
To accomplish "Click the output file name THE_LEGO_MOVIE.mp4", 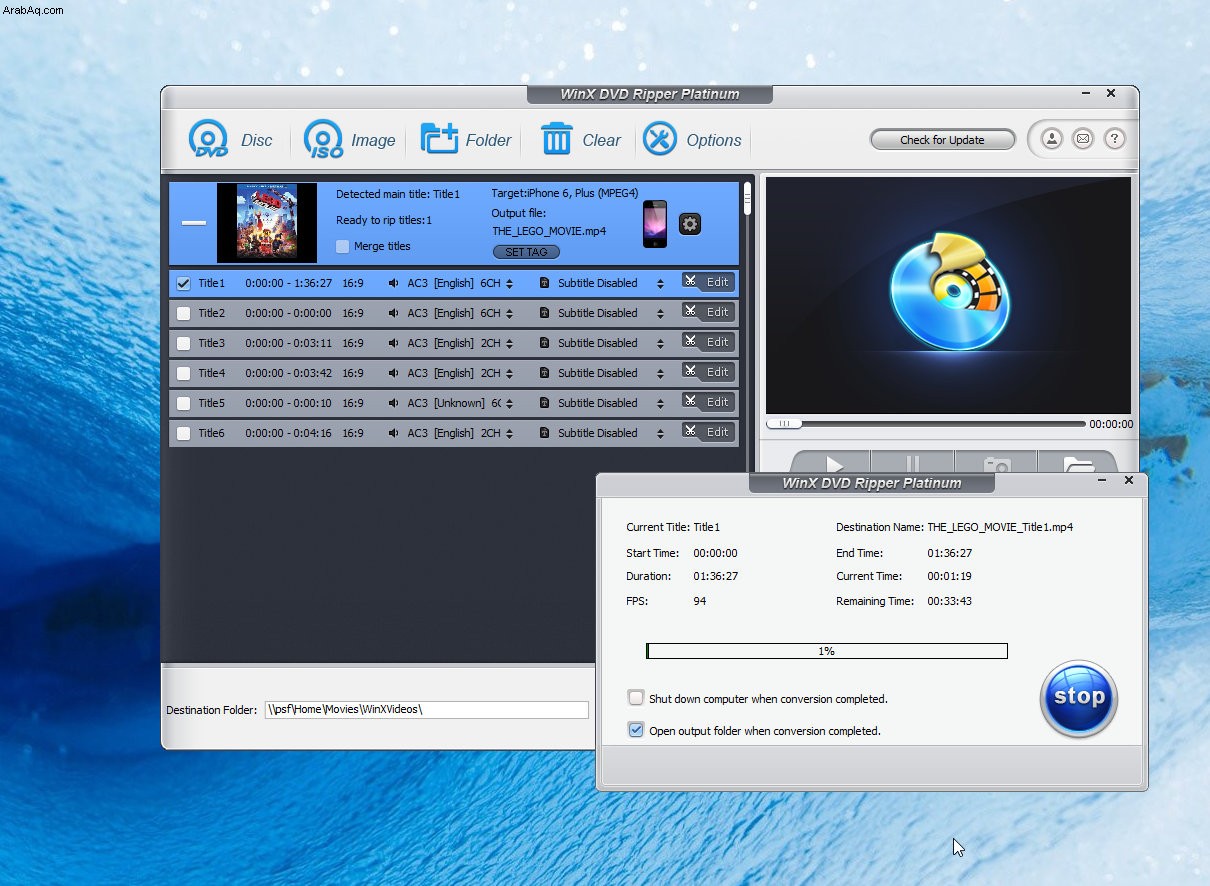I will pos(548,231).
